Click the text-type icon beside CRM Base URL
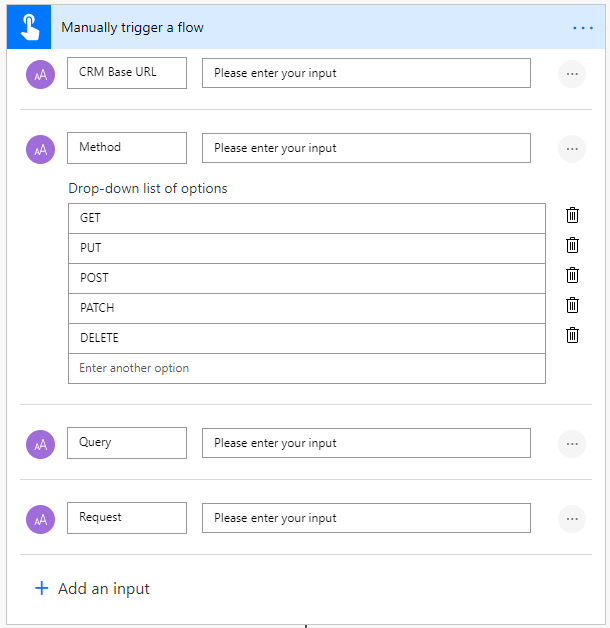The height and width of the screenshot is (628, 610). pyautogui.click(x=41, y=74)
